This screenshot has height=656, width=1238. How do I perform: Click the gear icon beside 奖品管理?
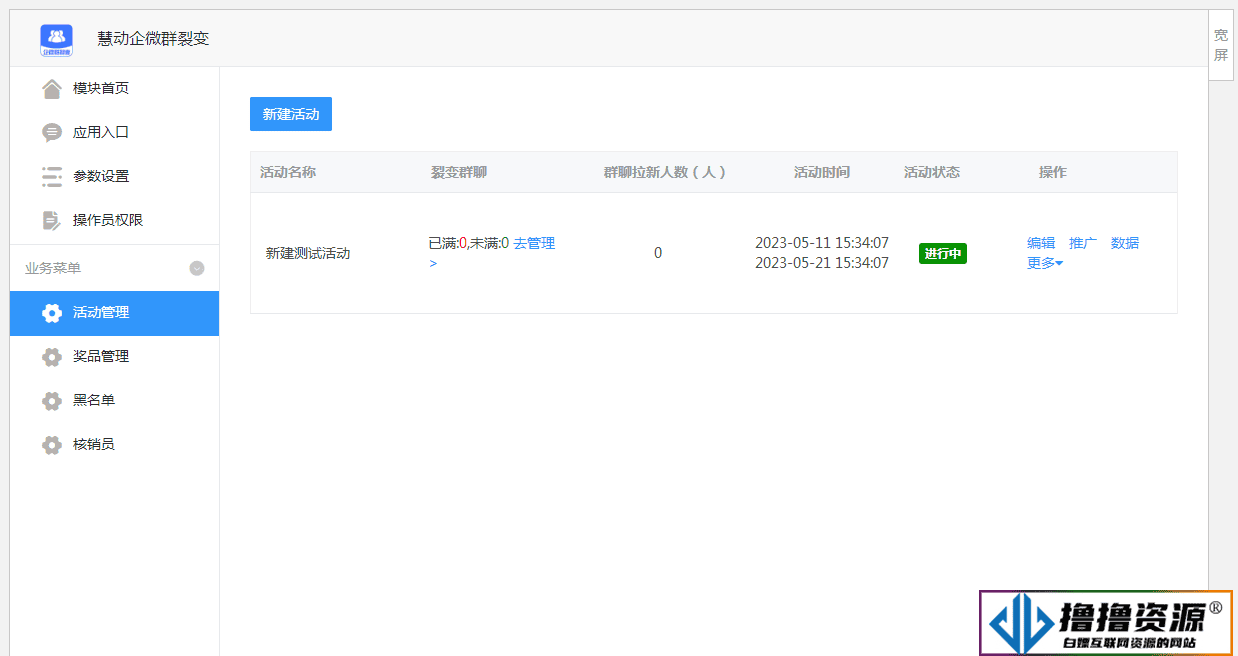(x=52, y=357)
